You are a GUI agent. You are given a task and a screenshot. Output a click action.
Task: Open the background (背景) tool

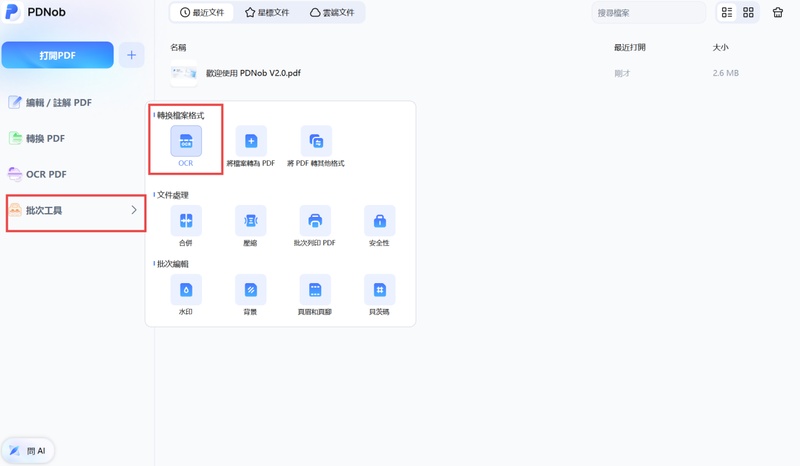tap(251, 289)
